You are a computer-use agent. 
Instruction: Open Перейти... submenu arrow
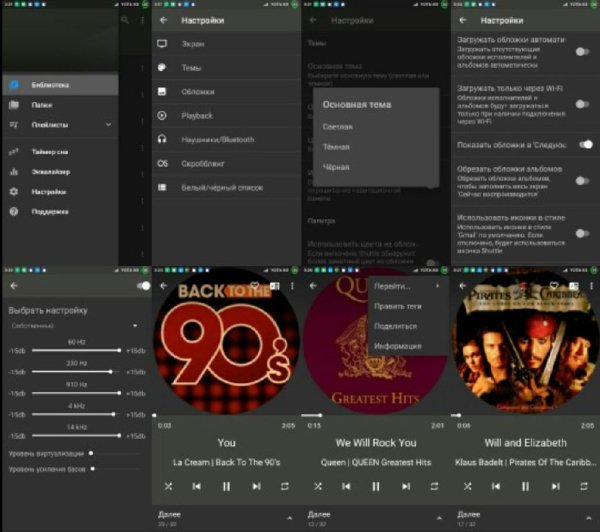coord(437,286)
